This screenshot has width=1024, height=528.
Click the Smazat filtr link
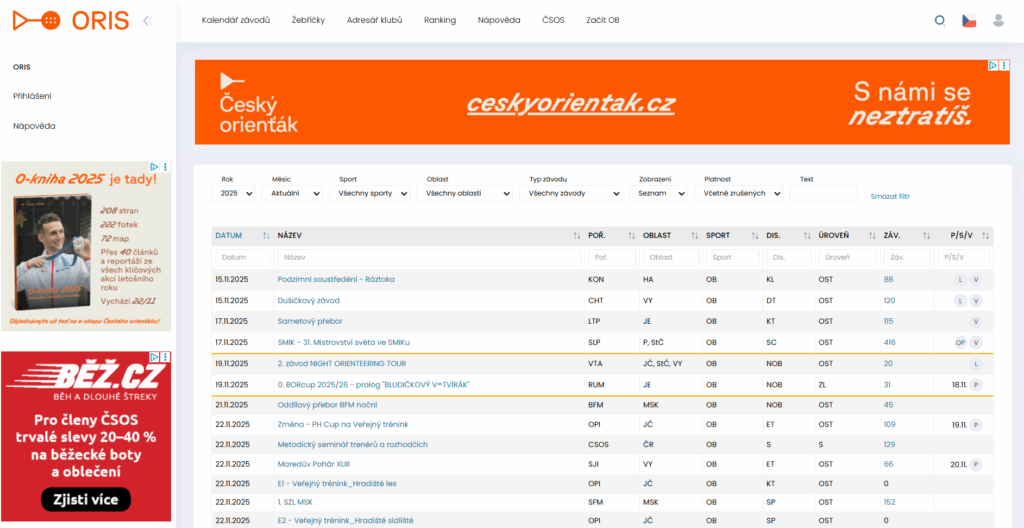point(890,196)
